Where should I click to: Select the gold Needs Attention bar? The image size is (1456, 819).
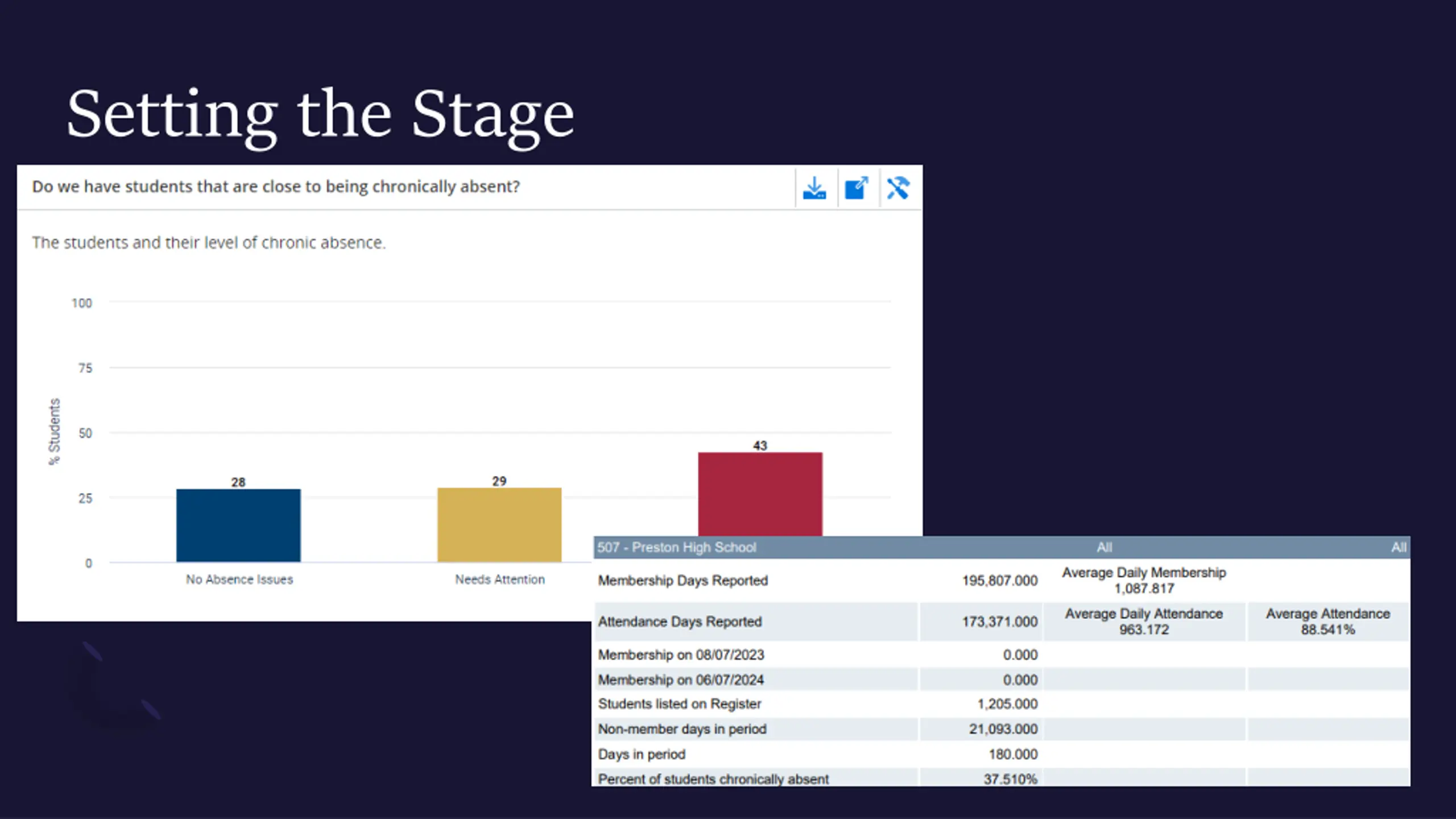pyautogui.click(x=499, y=524)
